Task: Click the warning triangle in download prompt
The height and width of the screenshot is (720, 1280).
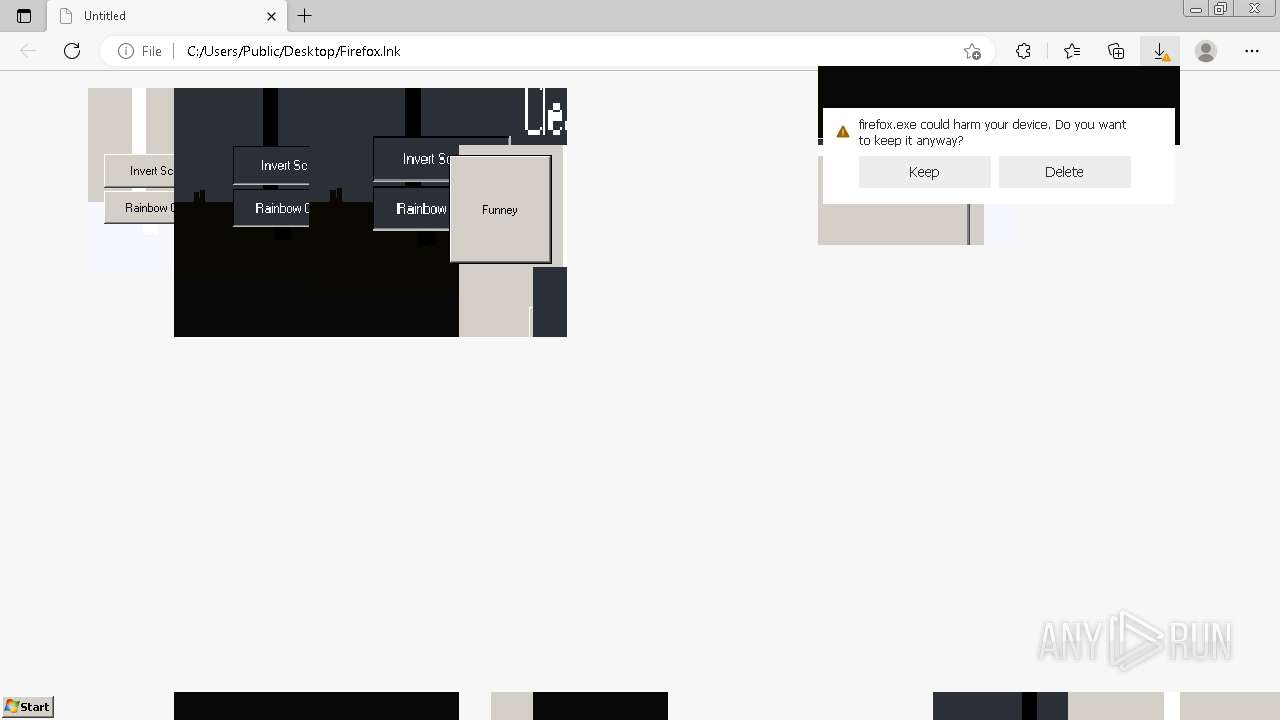Action: tap(842, 132)
